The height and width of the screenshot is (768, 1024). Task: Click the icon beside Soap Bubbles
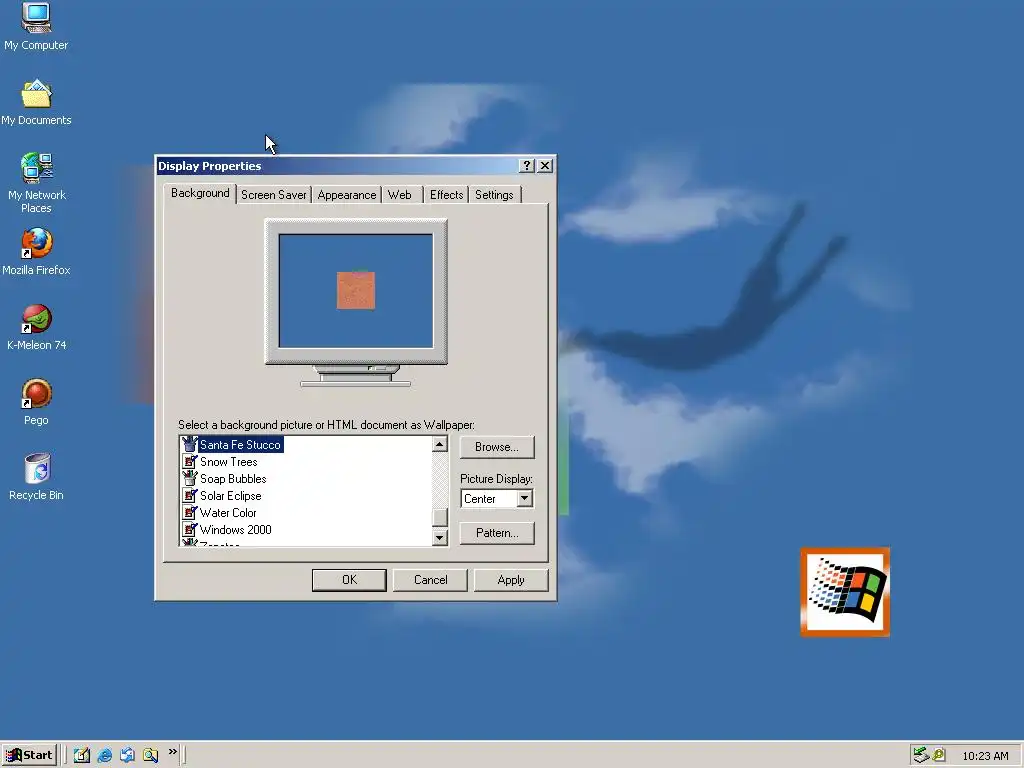click(x=189, y=479)
